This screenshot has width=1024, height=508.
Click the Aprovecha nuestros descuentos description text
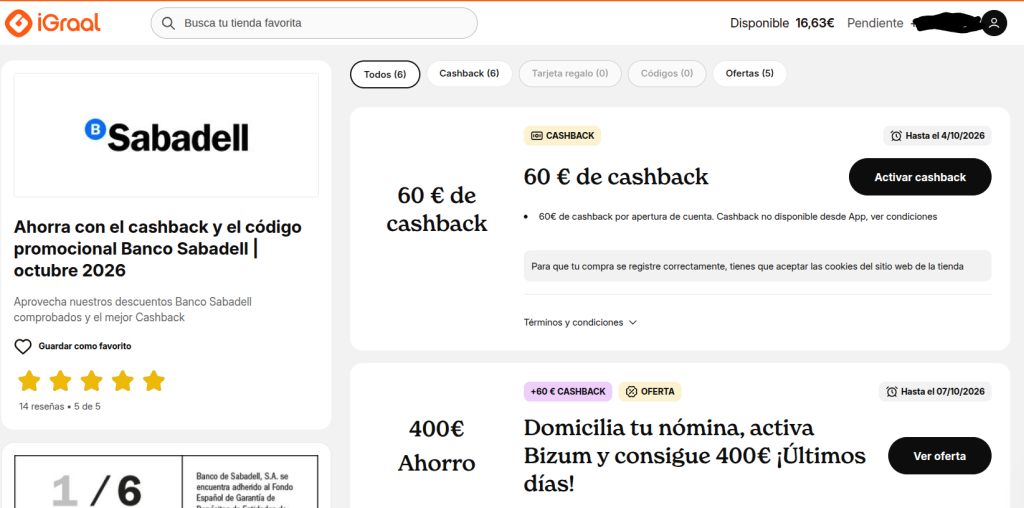point(133,310)
